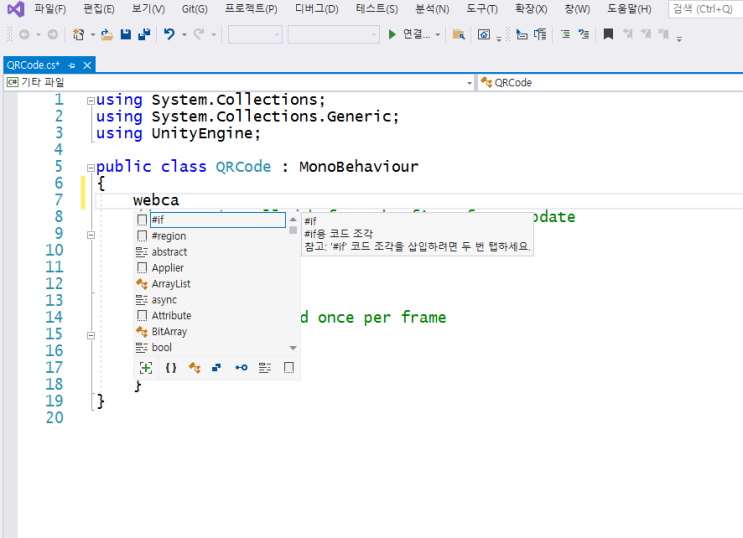
Task: Open the 도움말(H) menu
Action: (629, 9)
